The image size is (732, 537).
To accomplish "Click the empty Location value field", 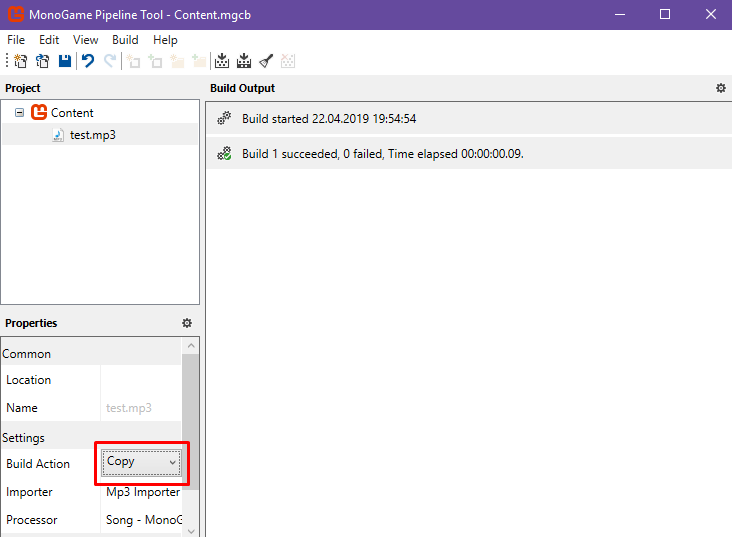I will tap(141, 380).
